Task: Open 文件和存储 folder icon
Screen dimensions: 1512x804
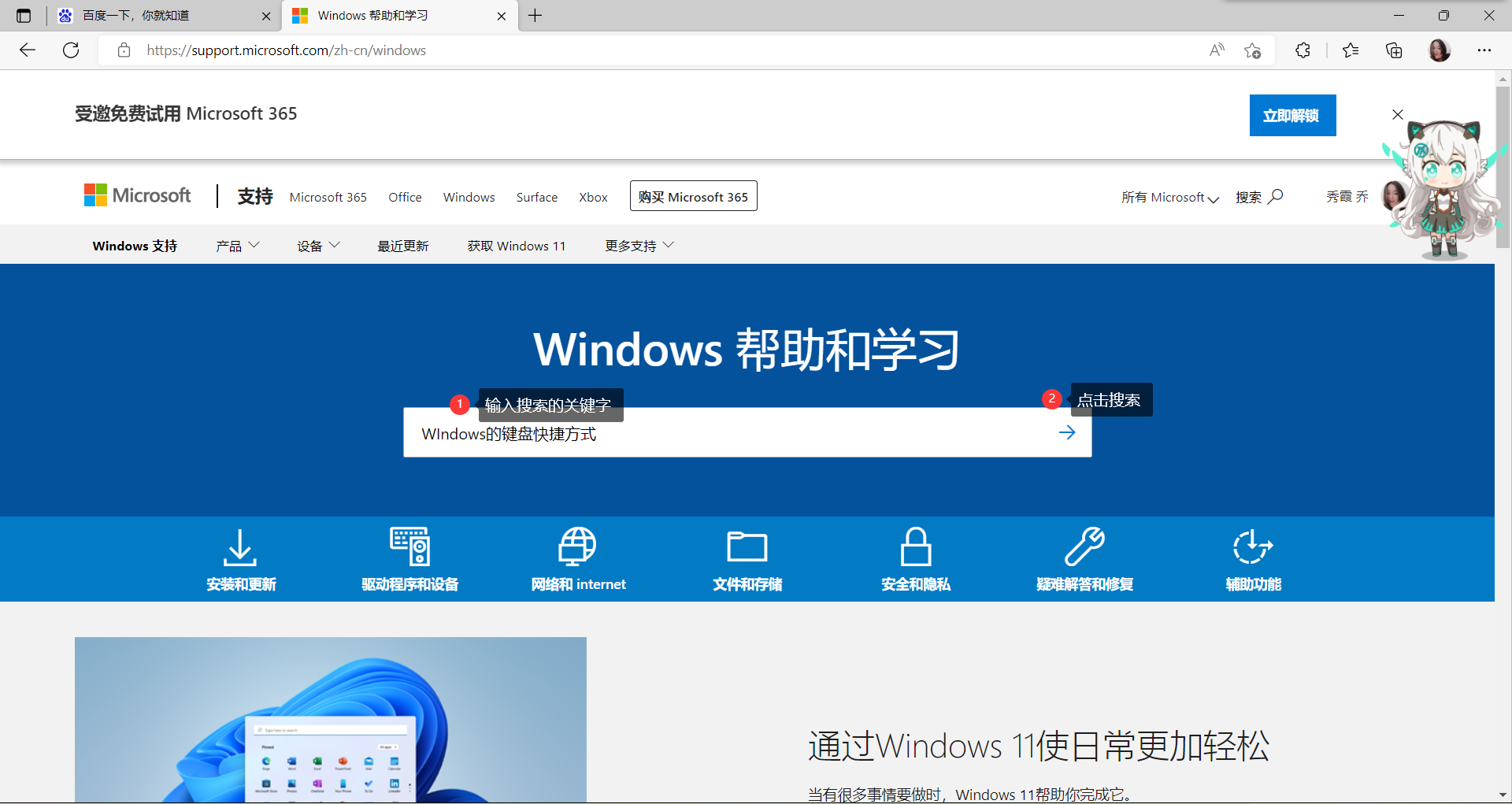Action: point(747,546)
